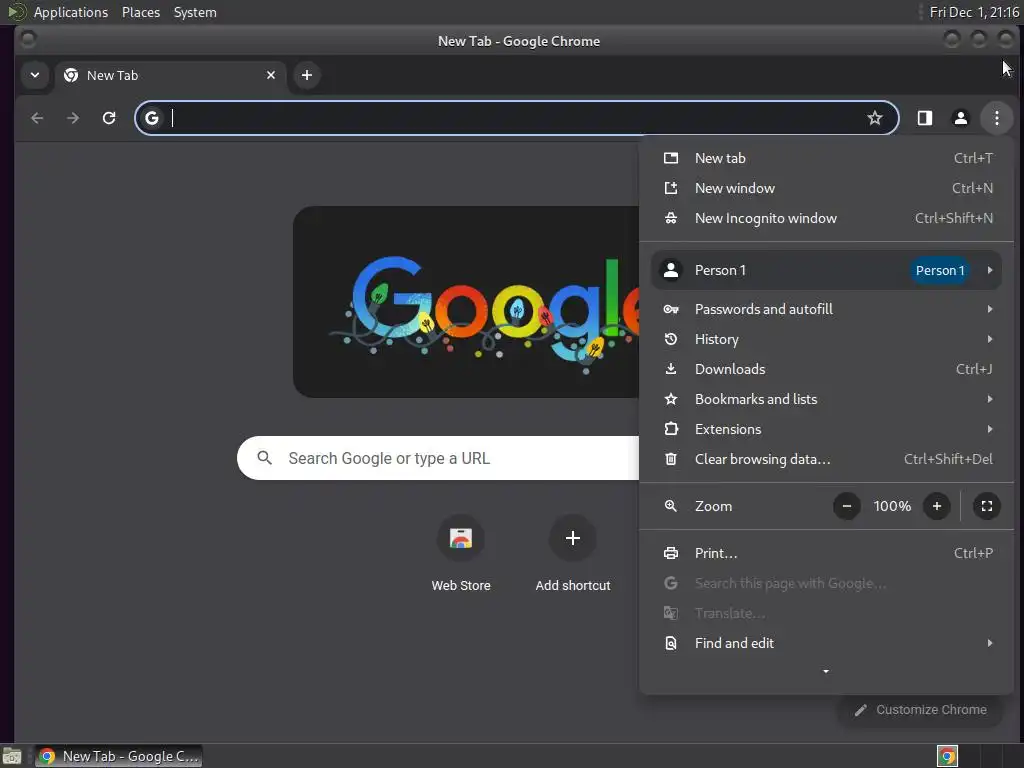Open the Person 1 profile submenu
Image resolution: width=1024 pixels, height=768 pixels.
tap(826, 270)
